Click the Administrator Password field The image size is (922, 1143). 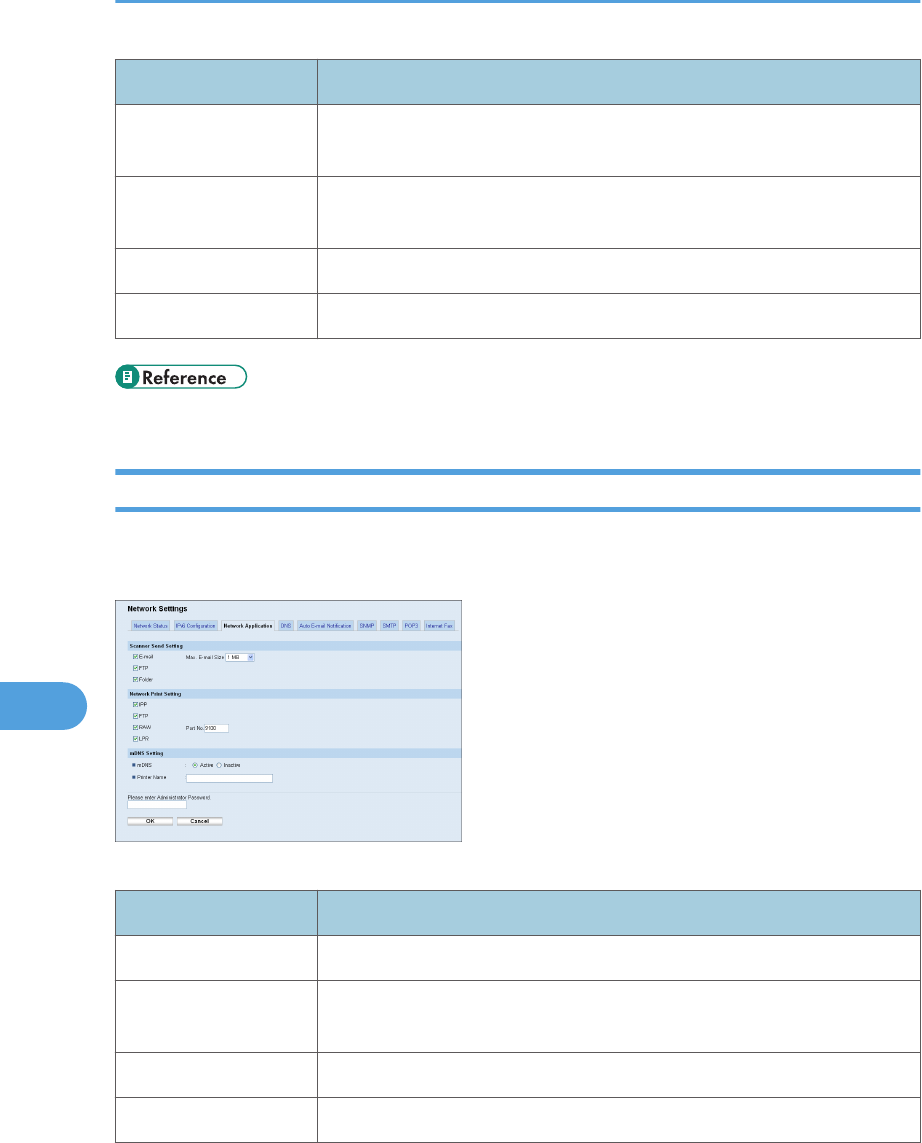pyautogui.click(x=157, y=805)
